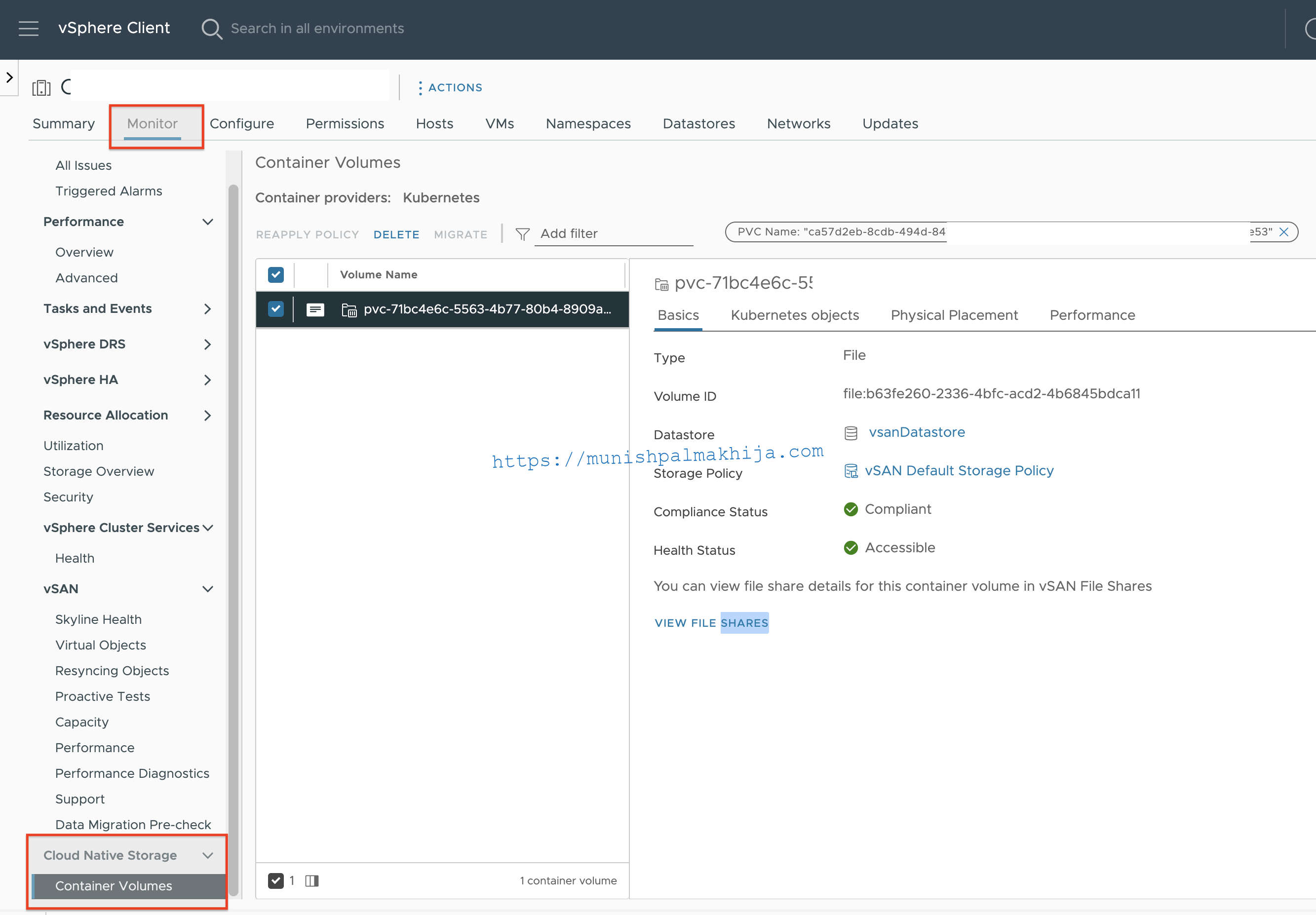The image size is (1316, 915).
Task: Click the Volume Name column header
Action: pyautogui.click(x=378, y=275)
